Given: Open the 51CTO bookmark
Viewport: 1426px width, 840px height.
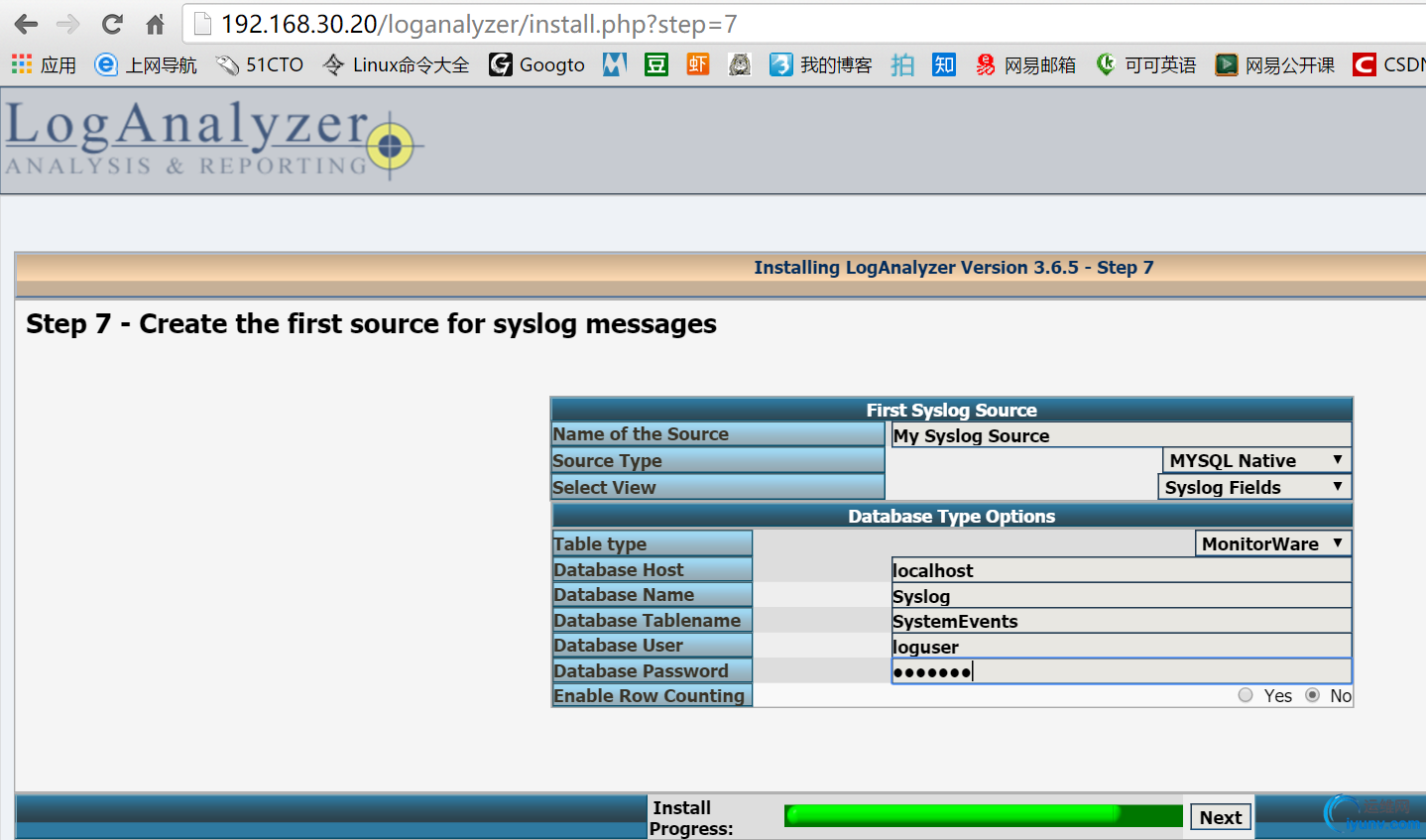Looking at the screenshot, I should 260,65.
